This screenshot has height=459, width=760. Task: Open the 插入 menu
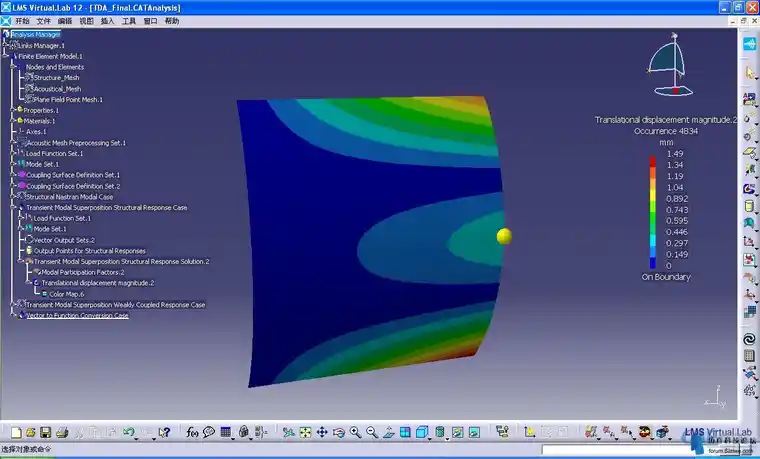pyautogui.click(x=108, y=21)
